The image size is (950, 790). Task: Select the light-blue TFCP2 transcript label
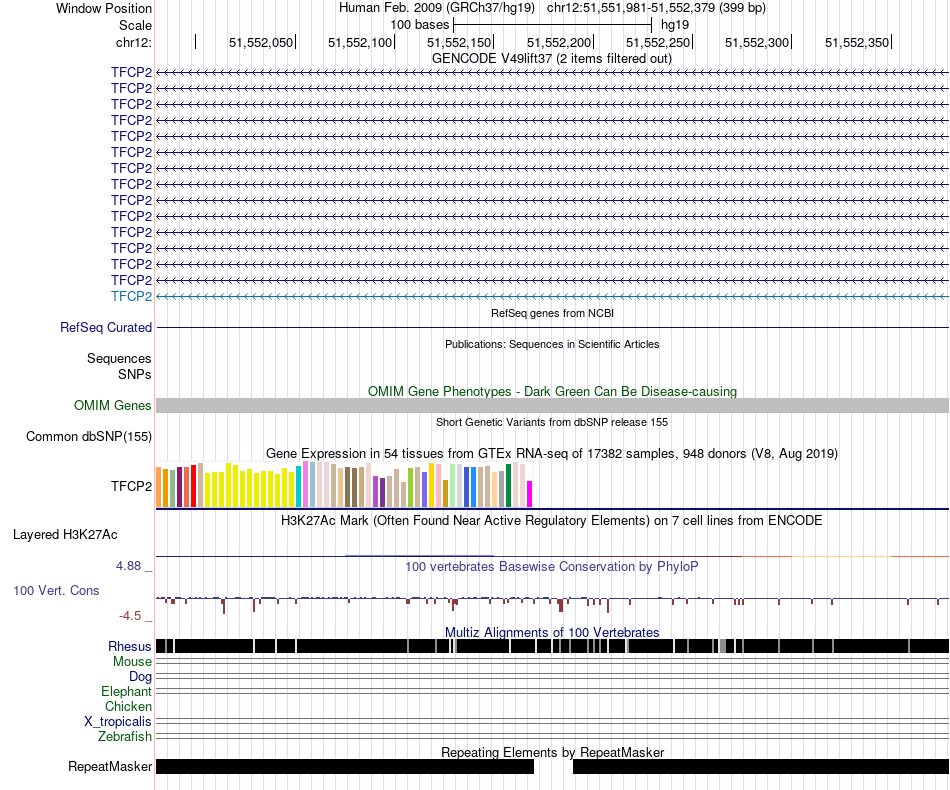(x=131, y=296)
